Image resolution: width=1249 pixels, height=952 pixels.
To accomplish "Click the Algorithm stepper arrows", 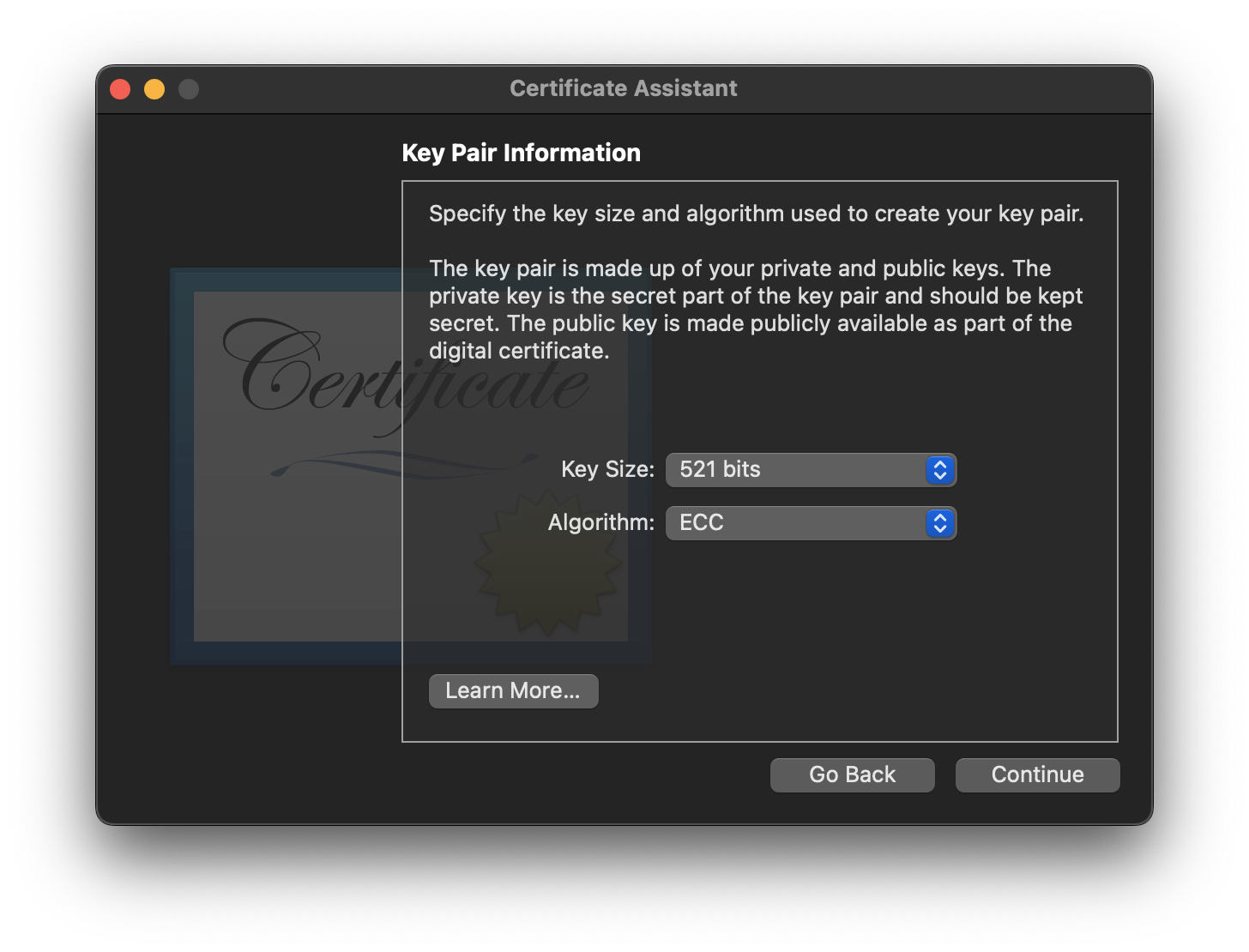I will click(940, 523).
